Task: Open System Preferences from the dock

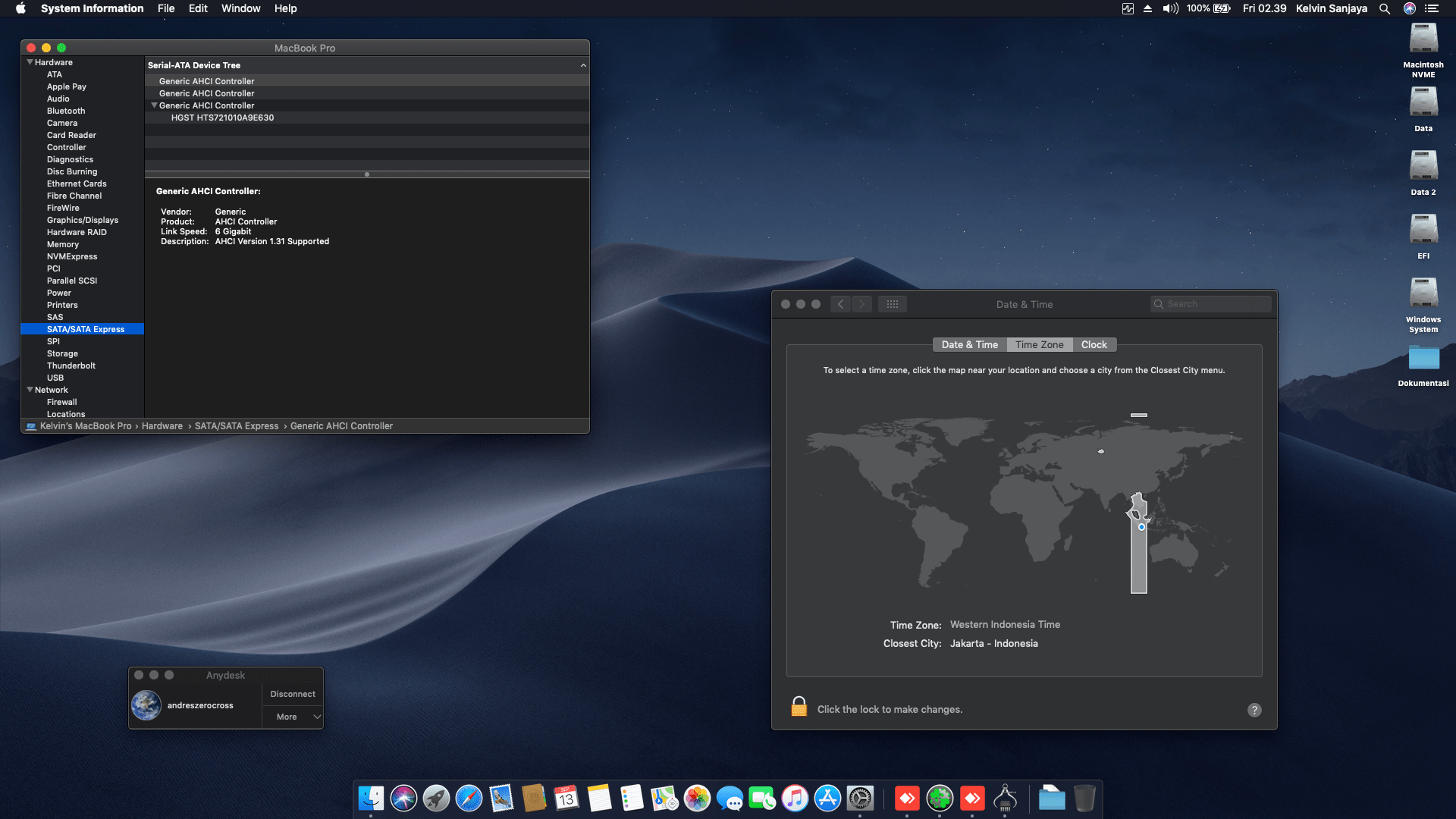Action: click(x=860, y=798)
